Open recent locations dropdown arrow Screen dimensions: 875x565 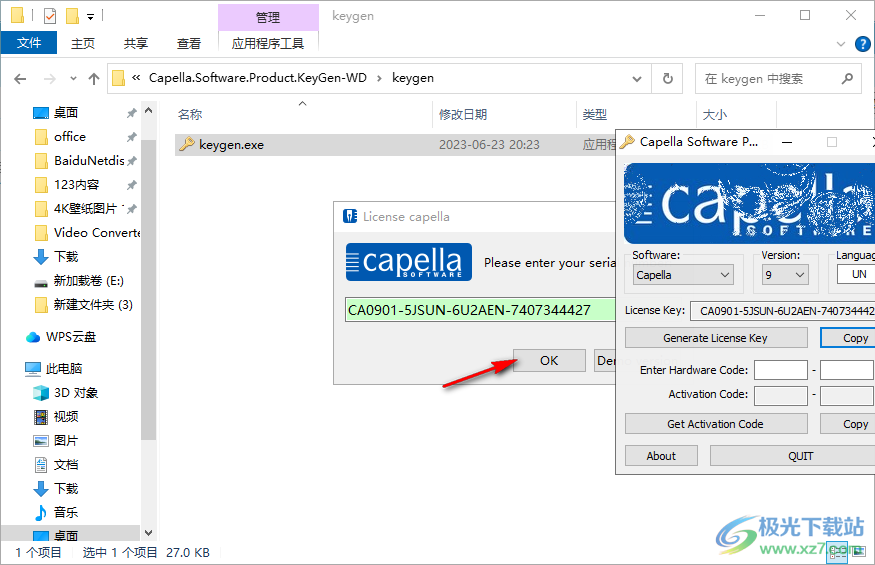click(73, 79)
